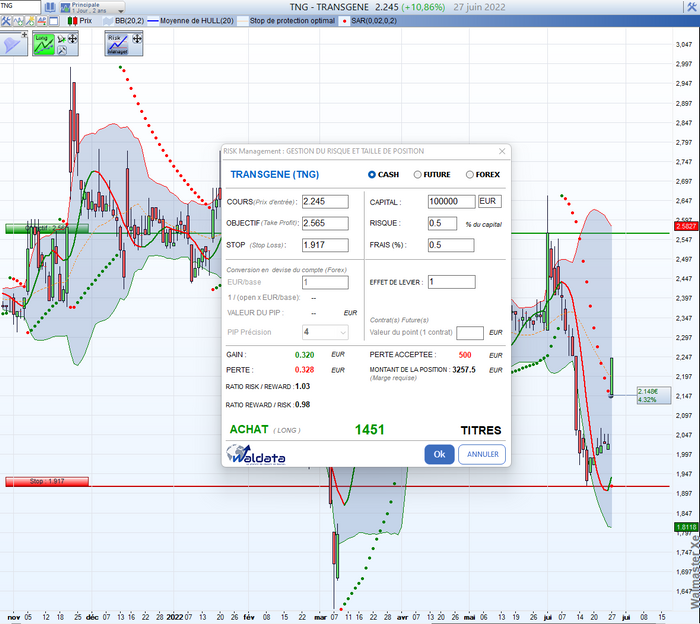The width and height of the screenshot is (700, 624).
Task: Open the book library icon
Action: (x=50, y=7)
